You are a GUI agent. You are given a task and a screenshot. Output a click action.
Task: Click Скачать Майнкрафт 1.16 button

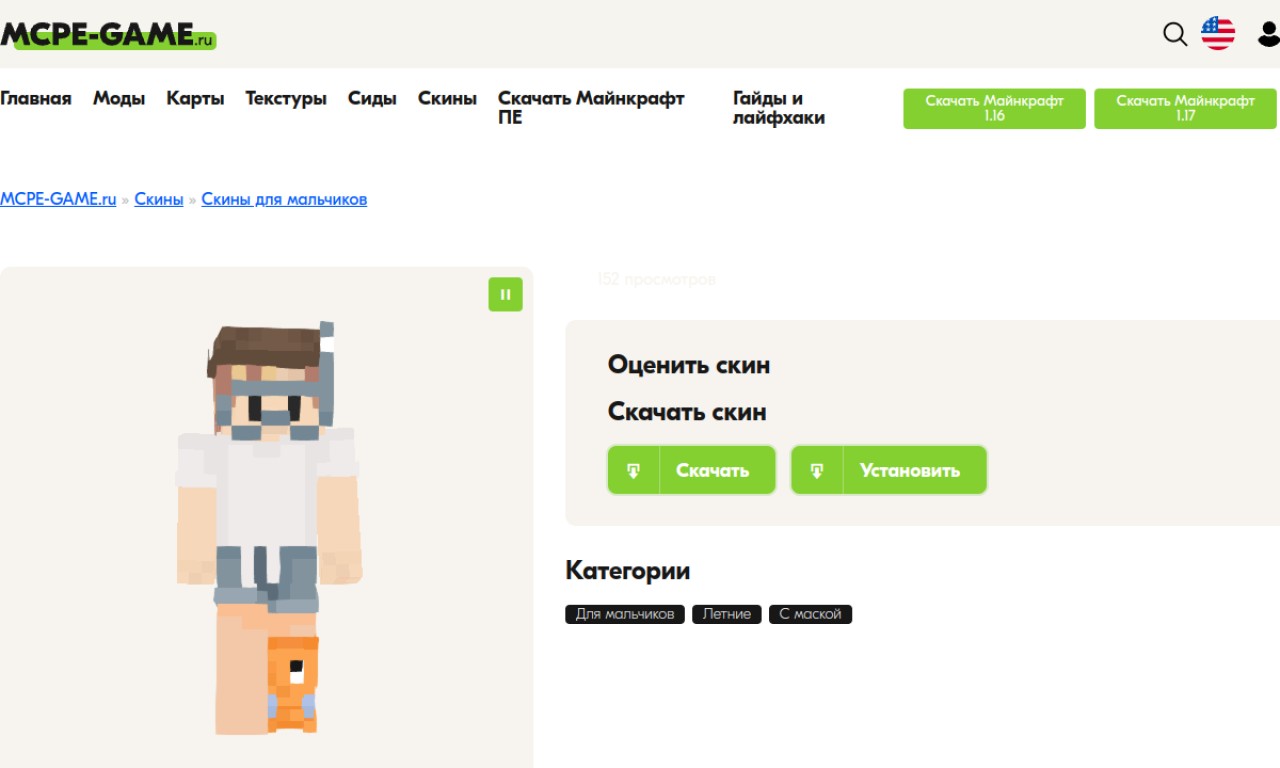click(x=994, y=109)
